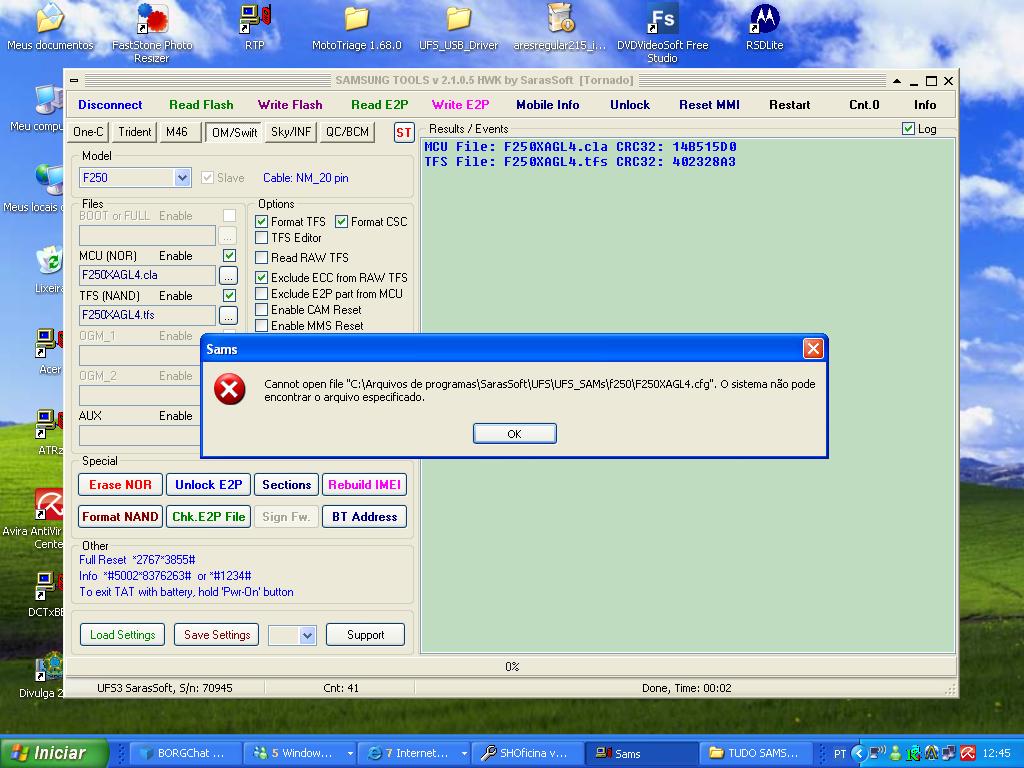Click the Unlock E2P button

(208, 485)
